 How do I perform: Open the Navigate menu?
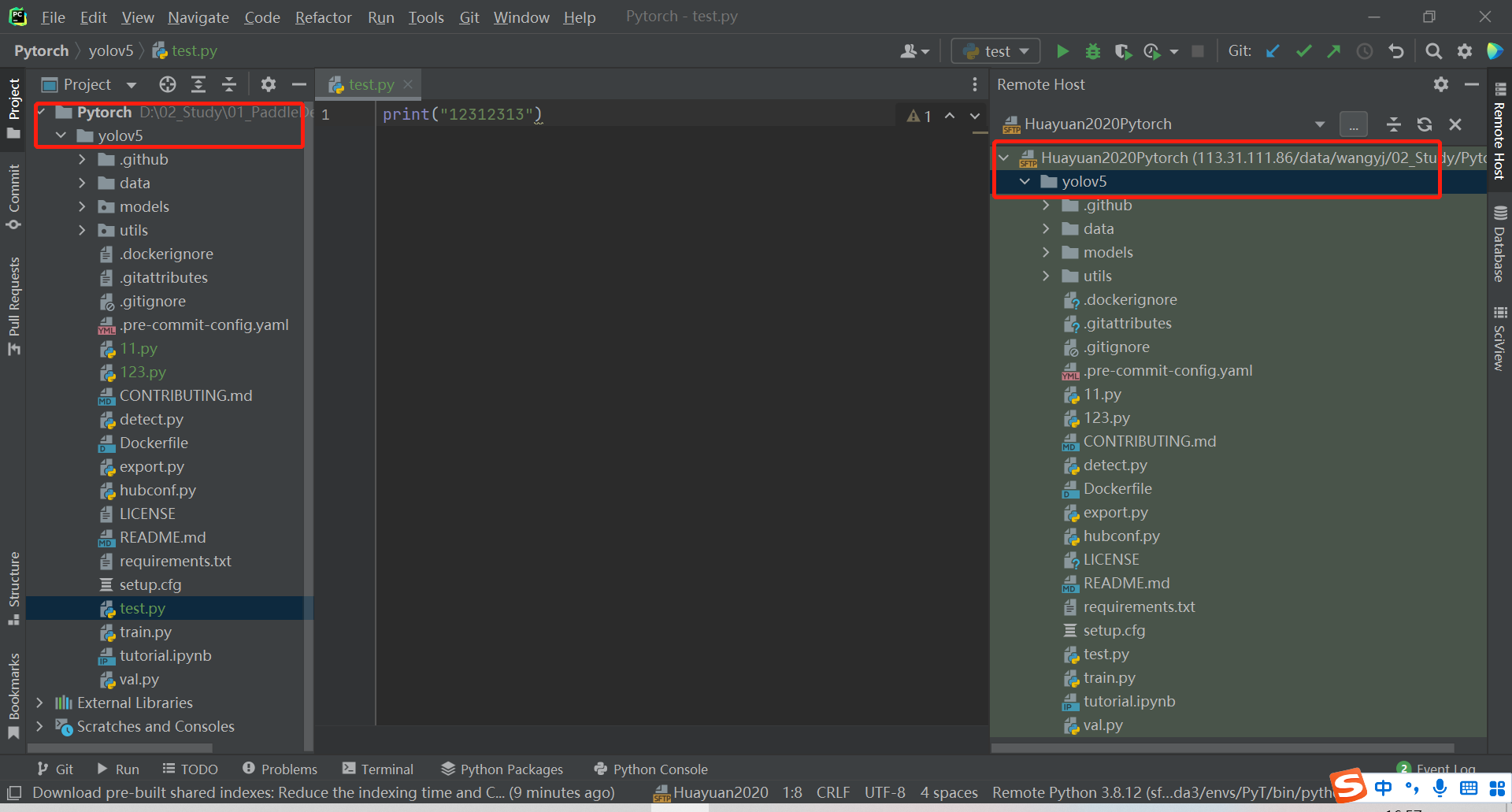tap(198, 17)
